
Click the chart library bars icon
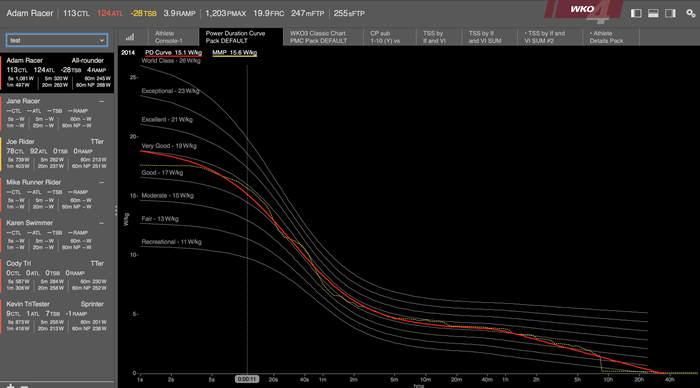[130, 37]
